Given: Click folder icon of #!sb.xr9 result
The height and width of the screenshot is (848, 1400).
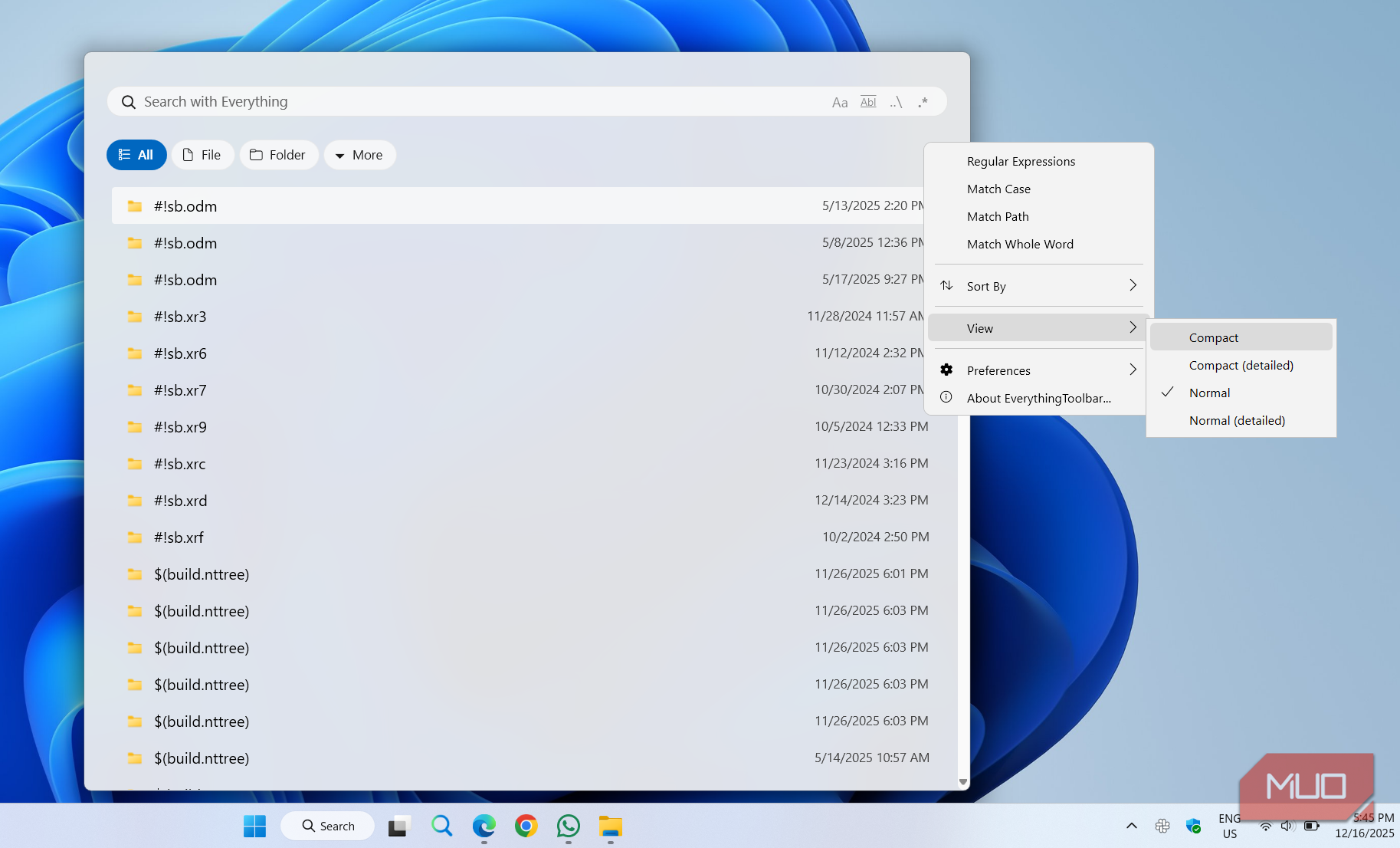Looking at the screenshot, I should pos(135,426).
